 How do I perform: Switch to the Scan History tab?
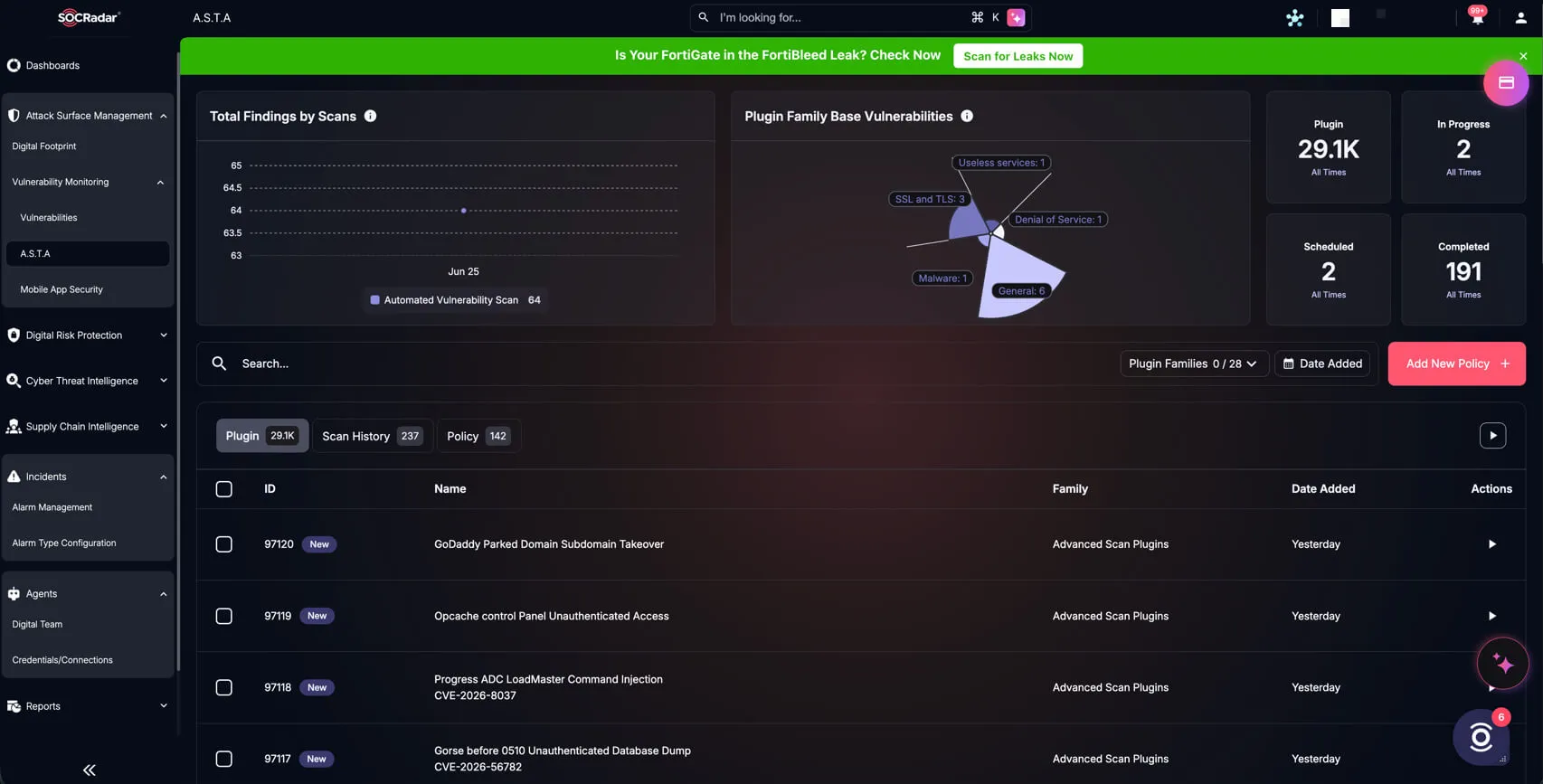click(x=373, y=436)
